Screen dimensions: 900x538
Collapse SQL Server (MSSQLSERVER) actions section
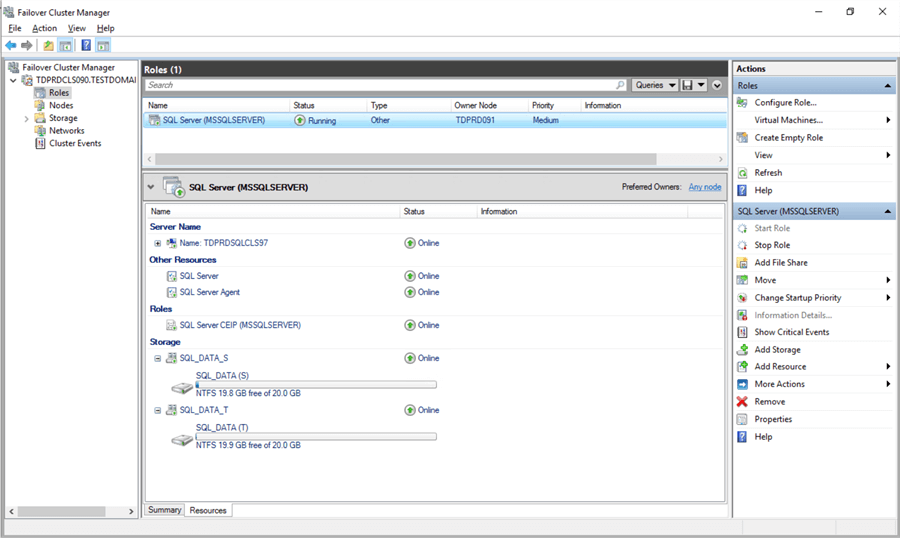(887, 211)
